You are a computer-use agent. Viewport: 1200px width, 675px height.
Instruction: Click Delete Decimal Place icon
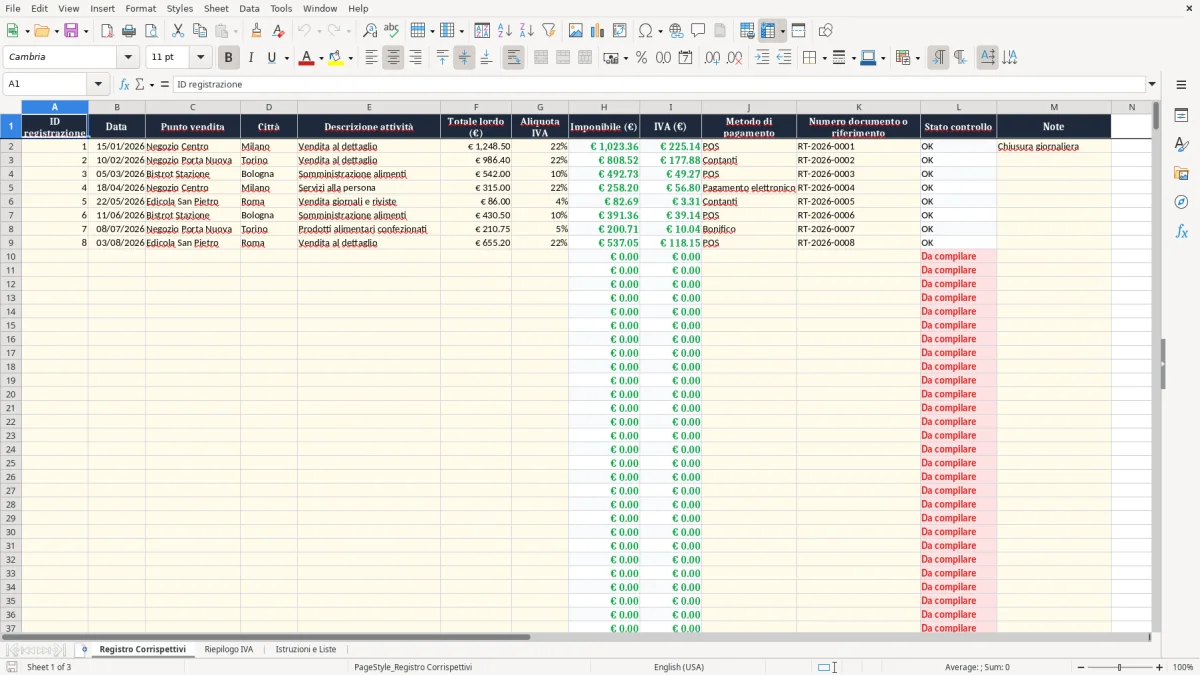[734, 58]
